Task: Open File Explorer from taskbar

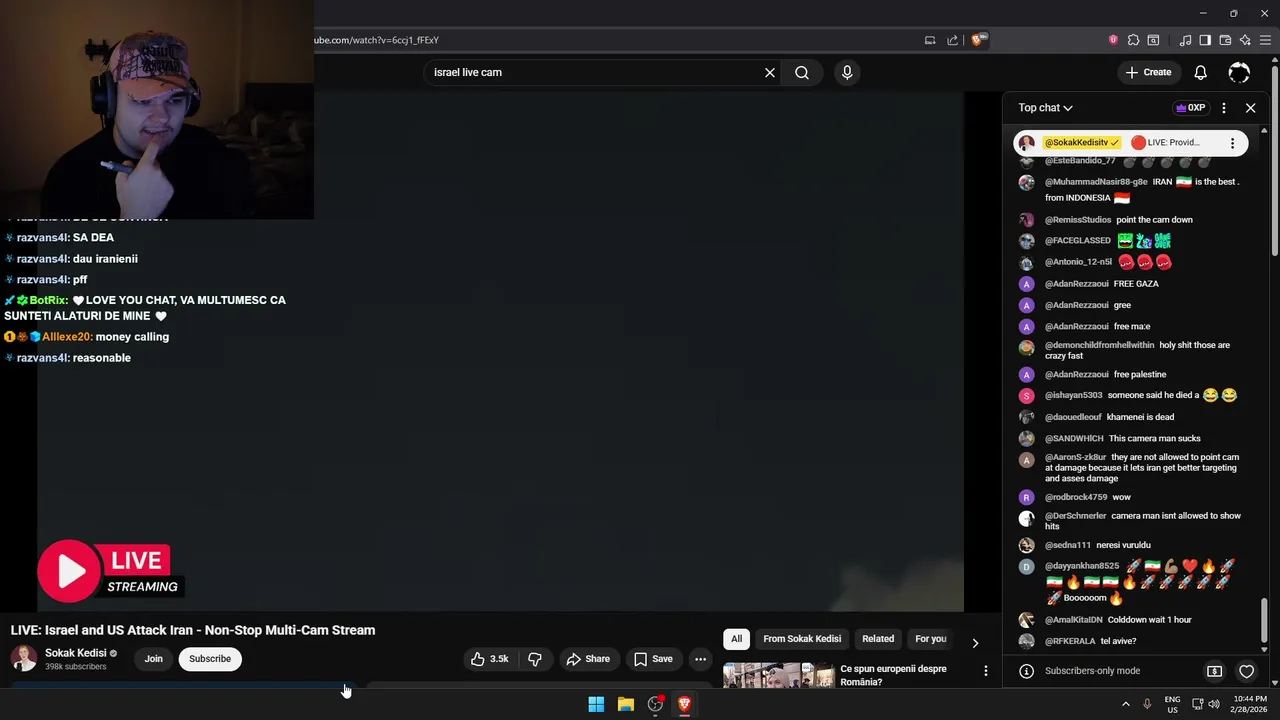Action: (x=626, y=704)
